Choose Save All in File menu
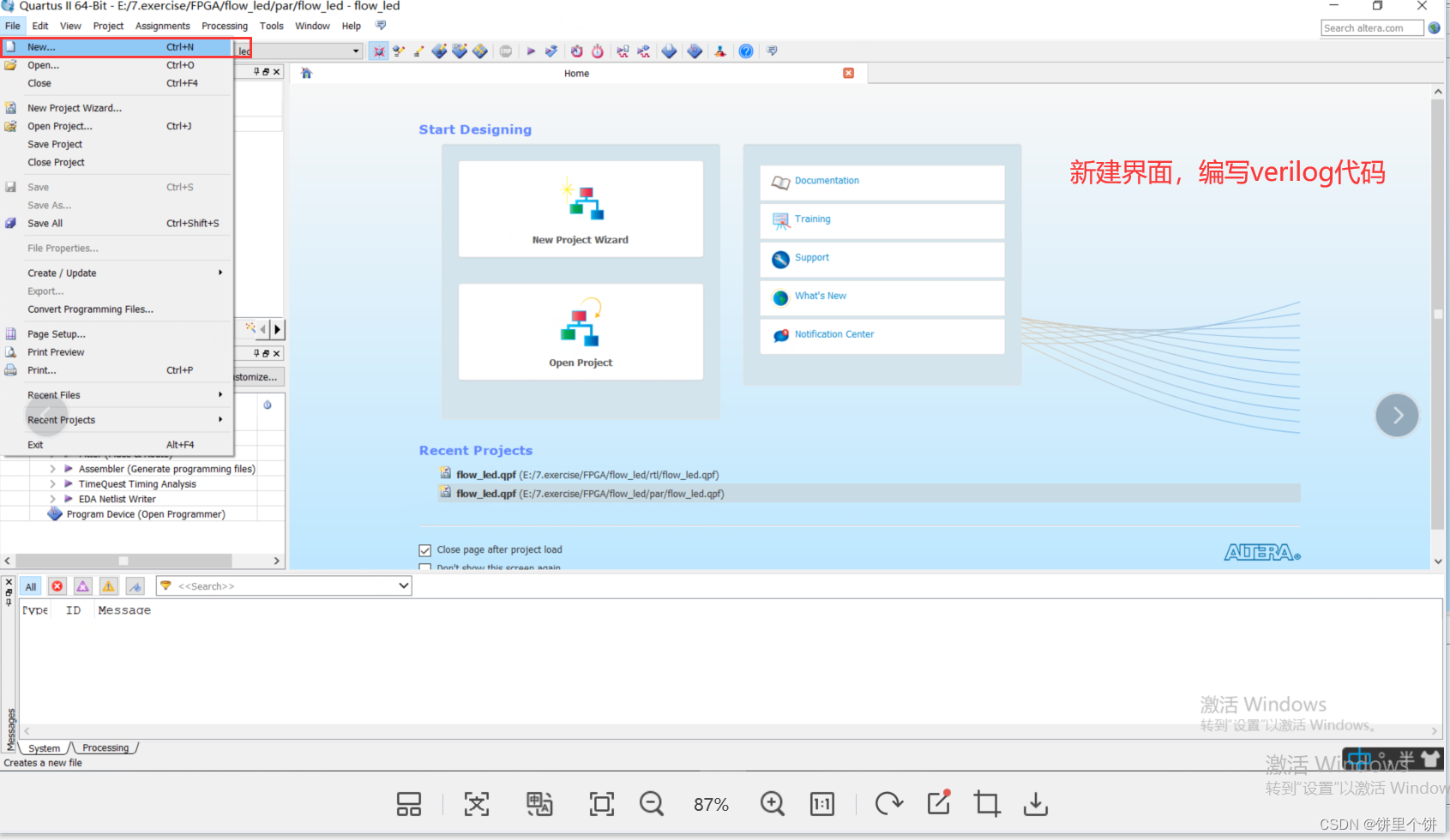The image size is (1450, 840). coord(117,224)
